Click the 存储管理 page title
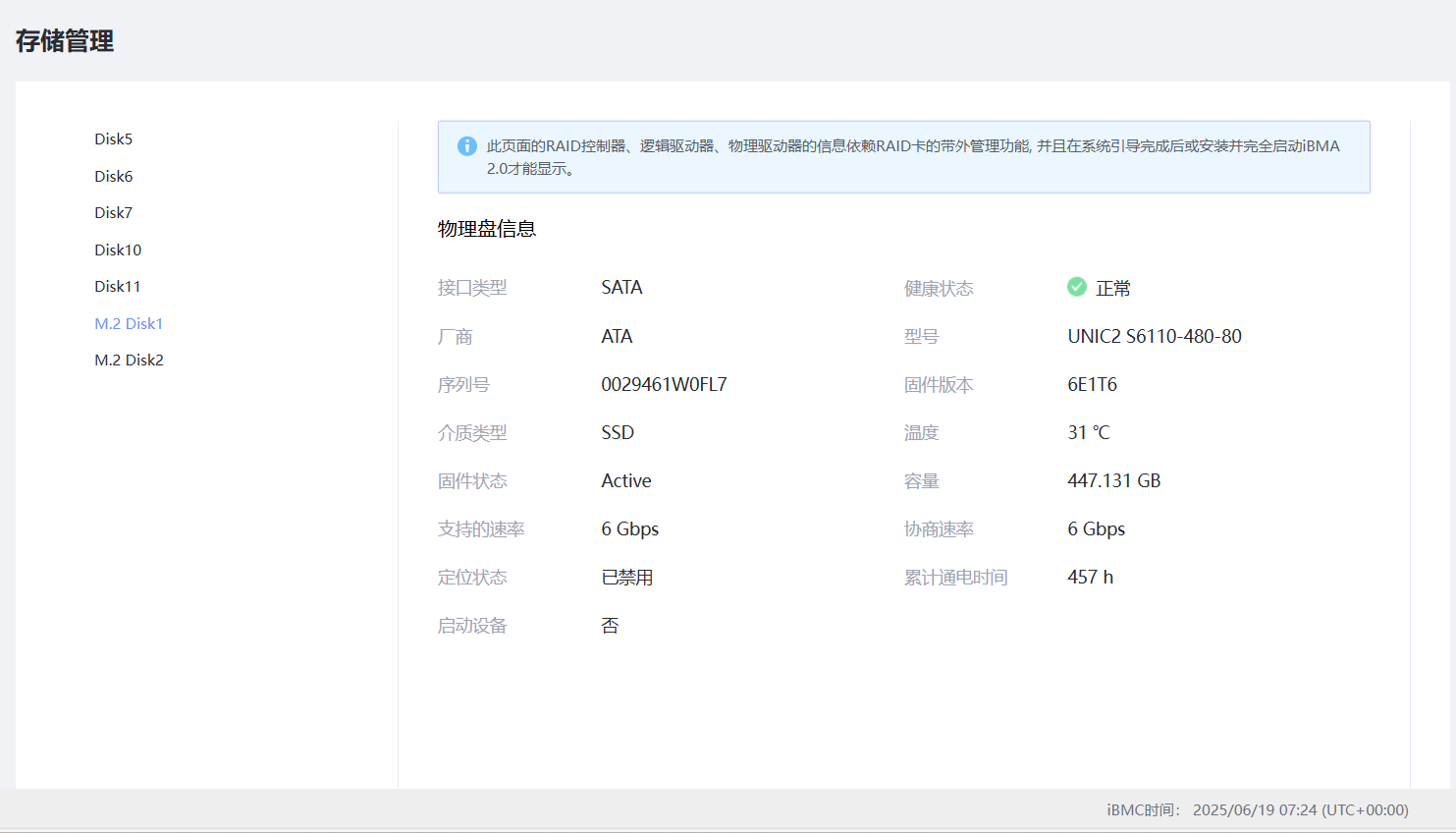 tap(65, 41)
